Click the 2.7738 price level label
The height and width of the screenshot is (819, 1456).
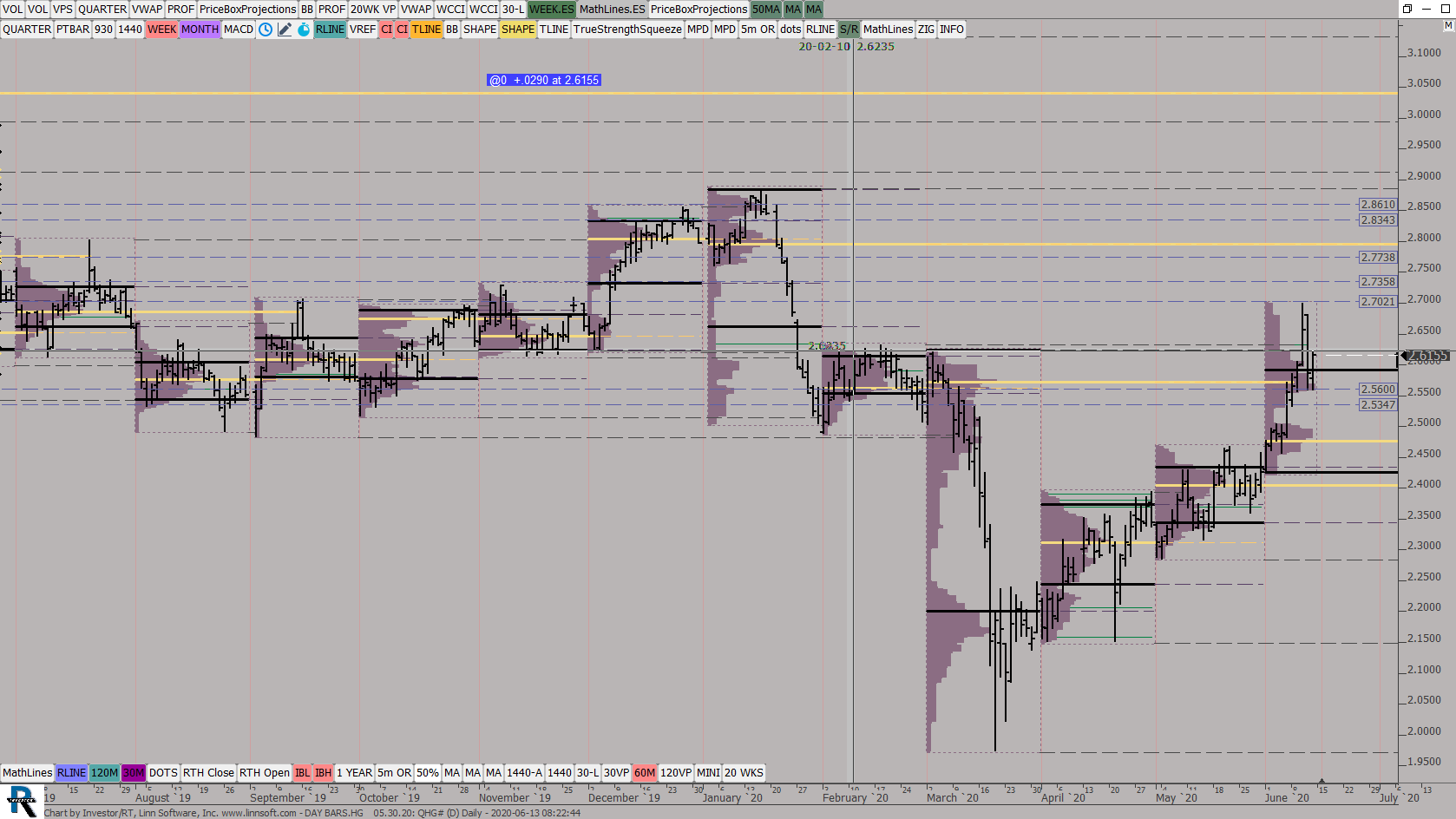click(x=1378, y=258)
